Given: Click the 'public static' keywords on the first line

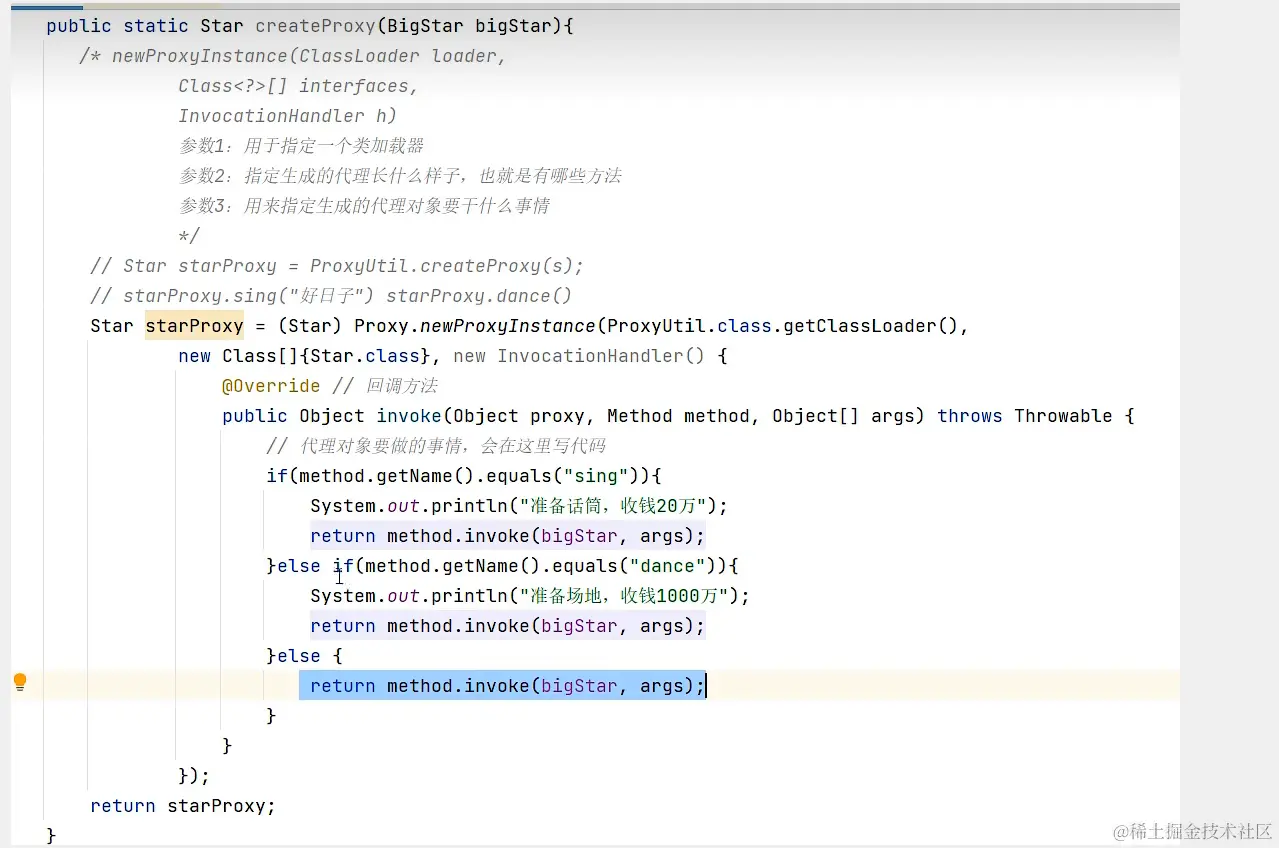Looking at the screenshot, I should pos(117,26).
